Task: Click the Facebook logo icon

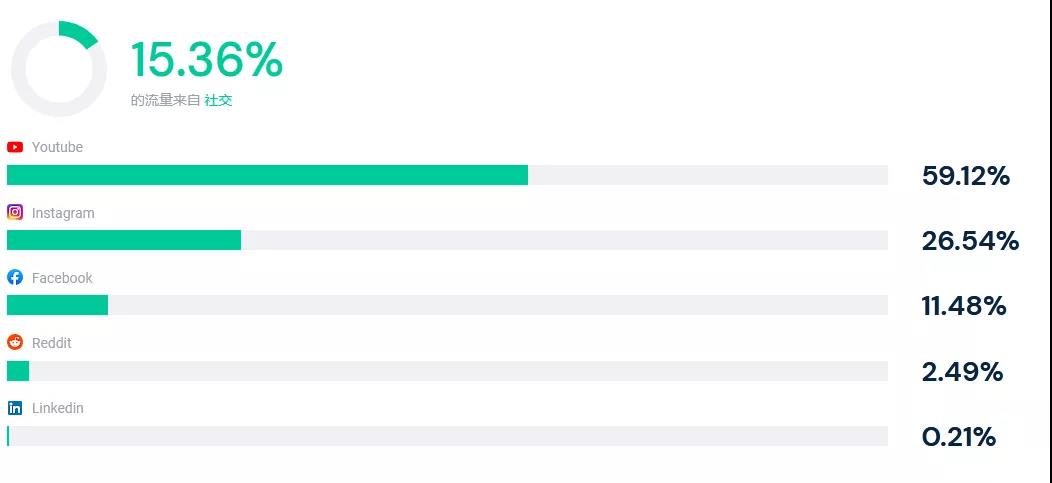Action: [x=15, y=278]
